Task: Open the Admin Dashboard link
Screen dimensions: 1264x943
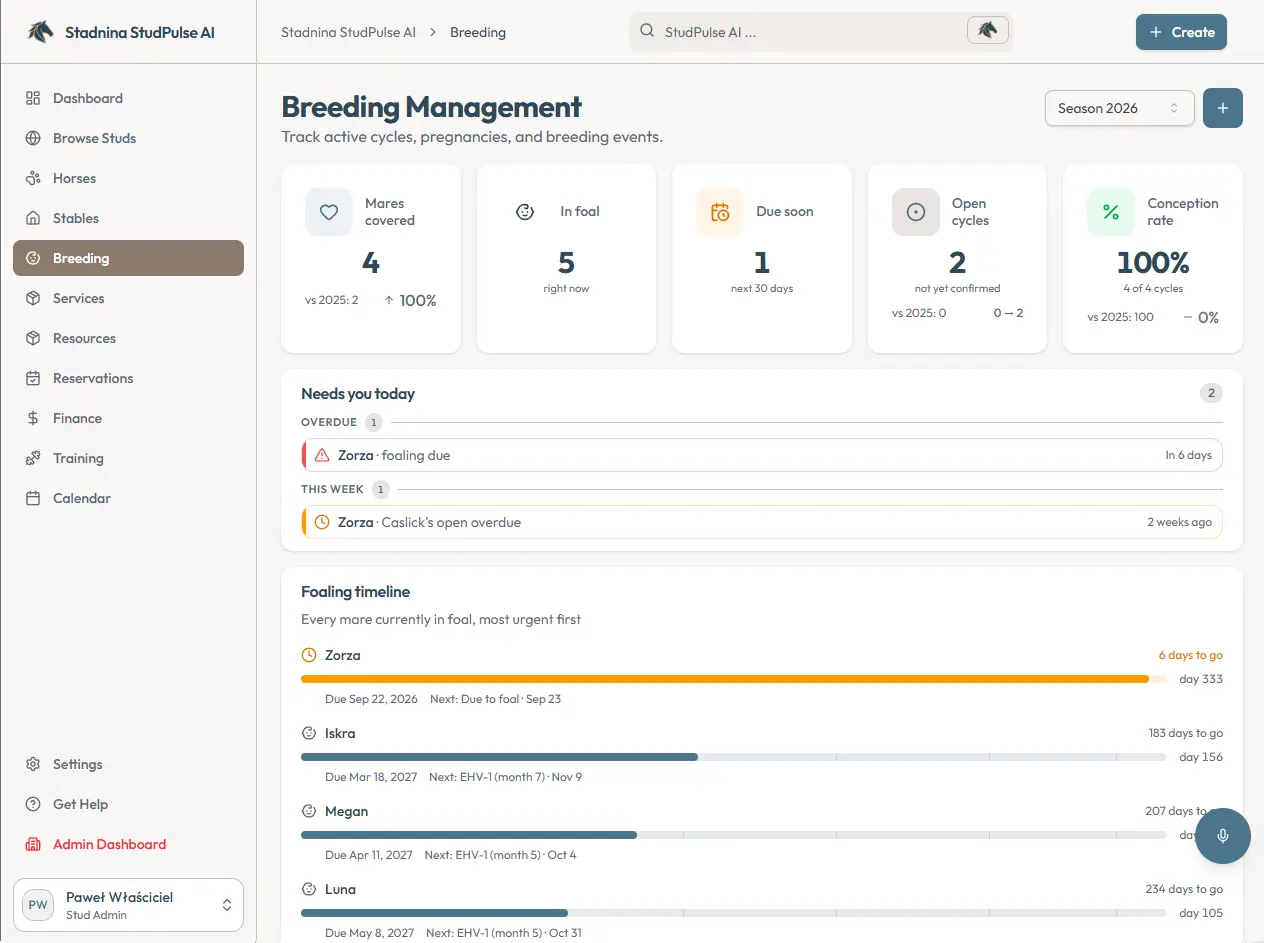Action: (128, 844)
